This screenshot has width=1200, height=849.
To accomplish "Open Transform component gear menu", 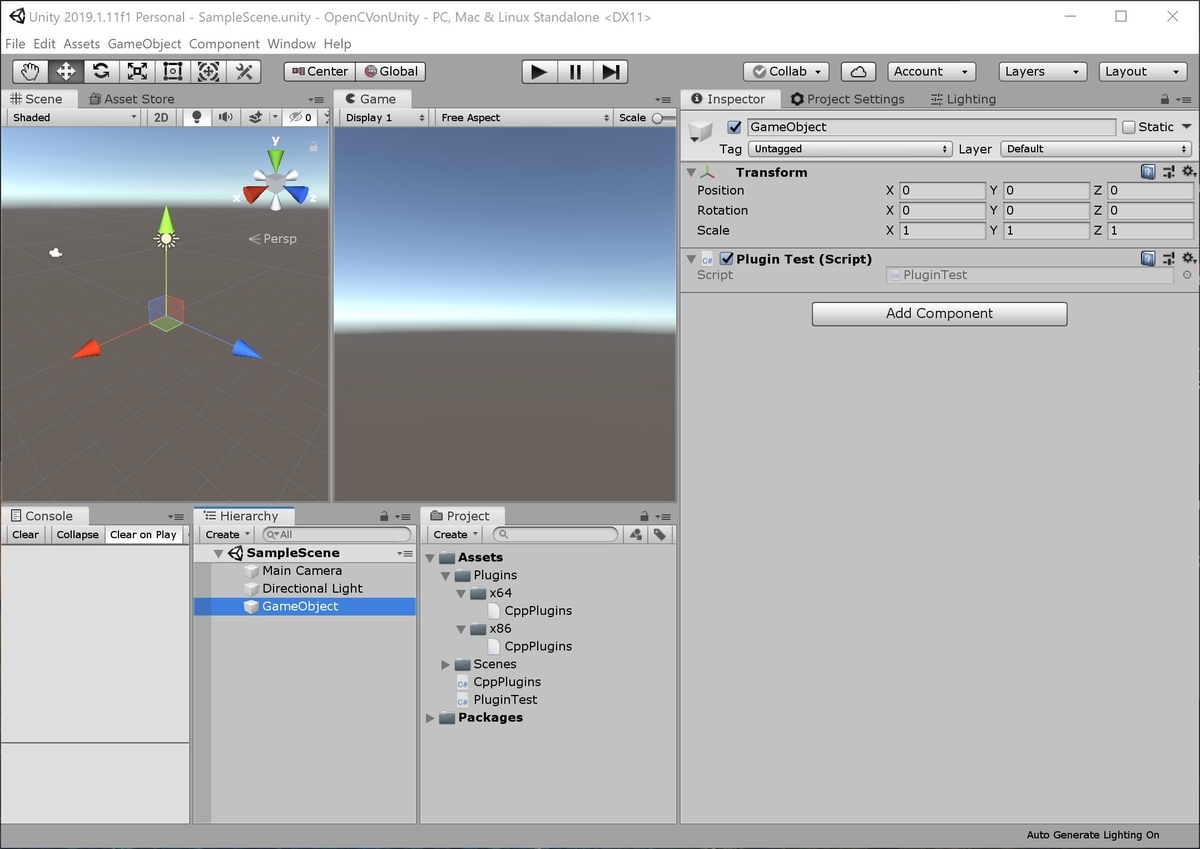I will [x=1188, y=172].
